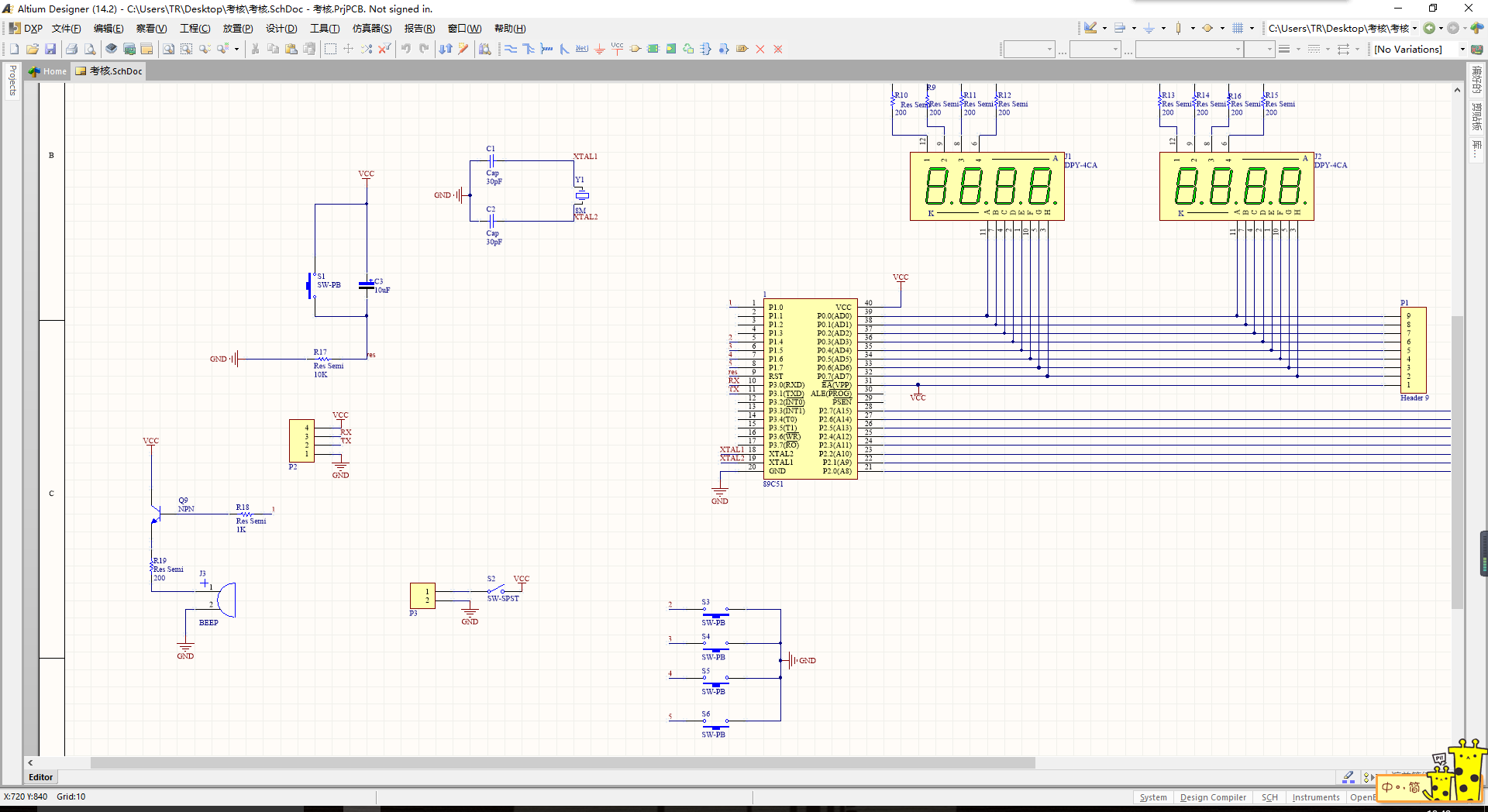
Task: Click the paste icon
Action: pos(291,49)
